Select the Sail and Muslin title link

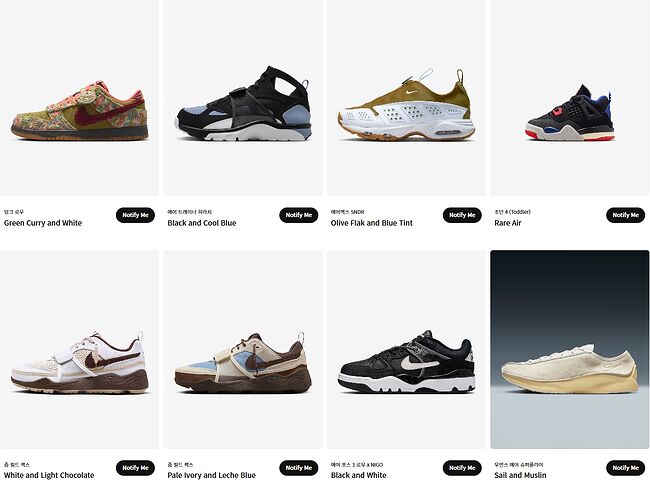pos(520,475)
